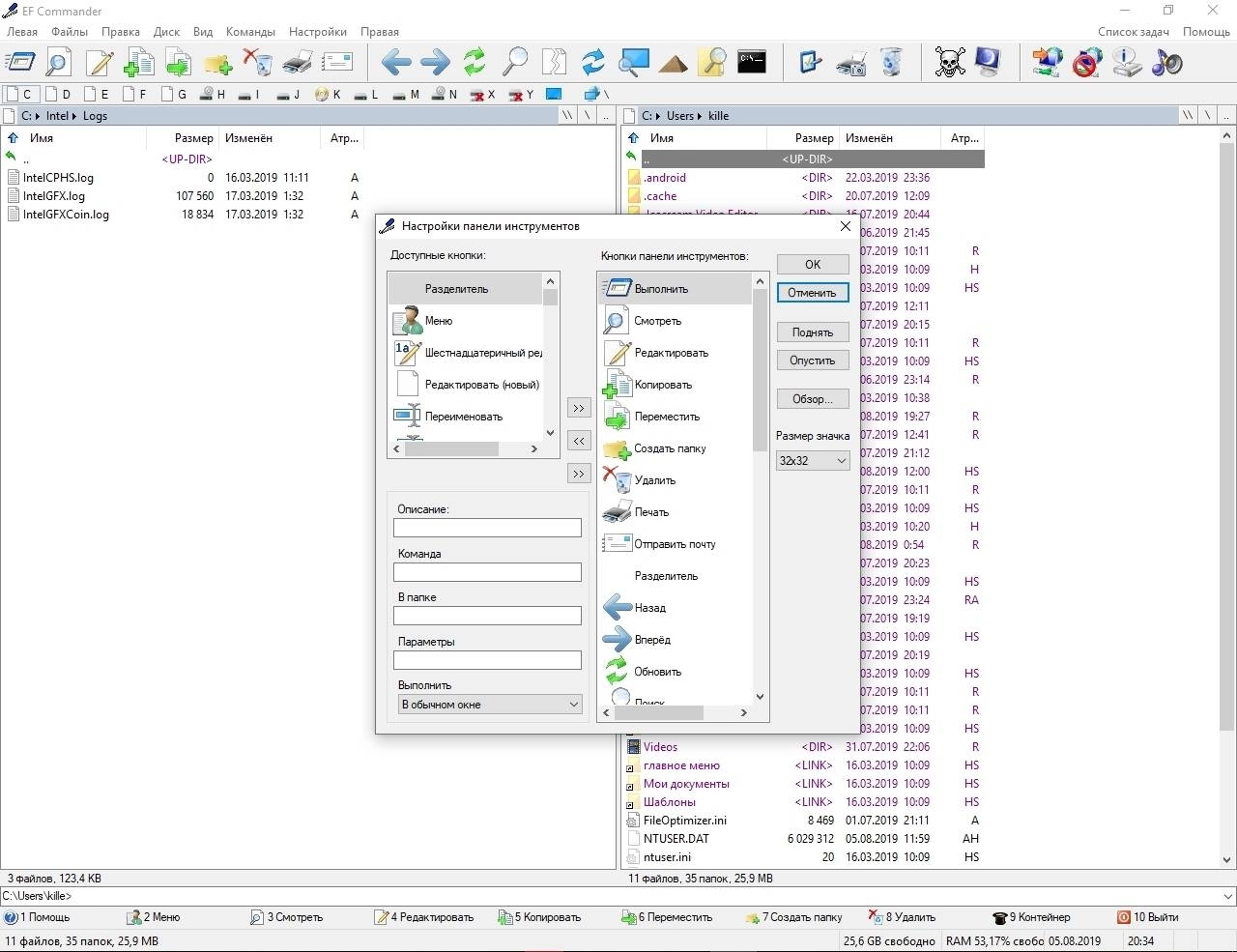Open the command prompt console toolbar icon
Viewport: 1237px width, 952px height.
point(752,61)
